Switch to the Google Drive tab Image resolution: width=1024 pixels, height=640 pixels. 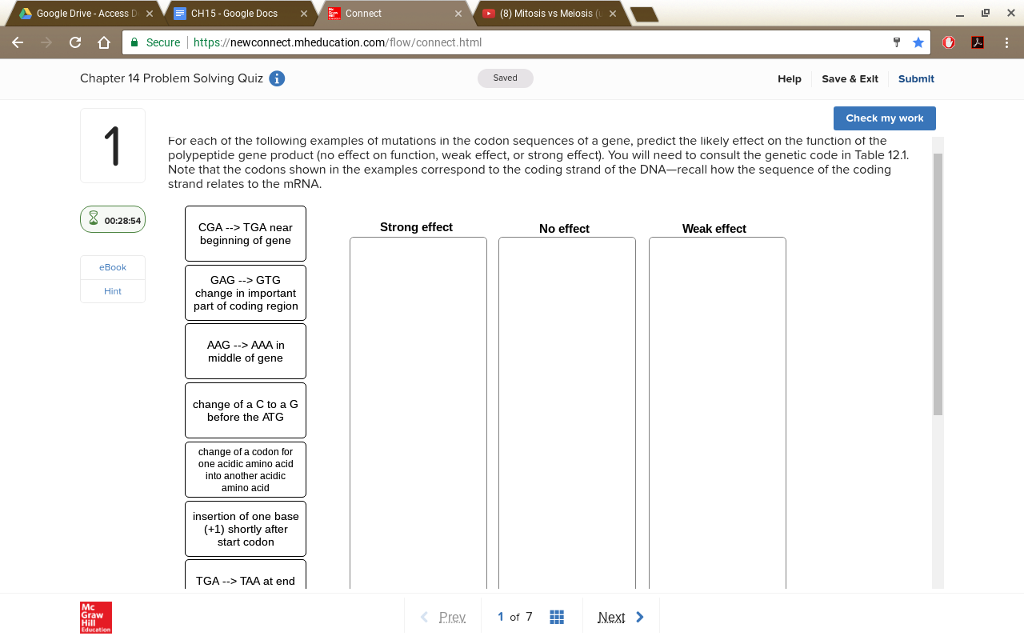click(84, 14)
